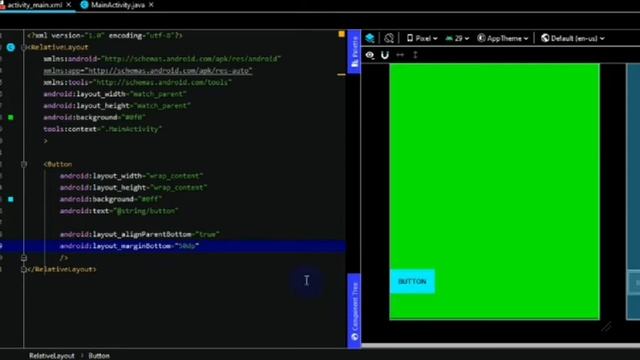This screenshot has width=640, height=360.
Task: Click the Button closing fold marker
Action: [x=24, y=258]
